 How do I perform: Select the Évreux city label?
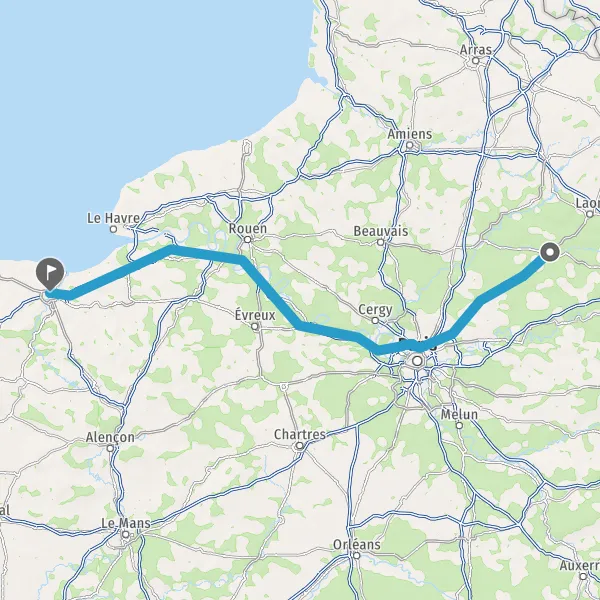(x=255, y=315)
